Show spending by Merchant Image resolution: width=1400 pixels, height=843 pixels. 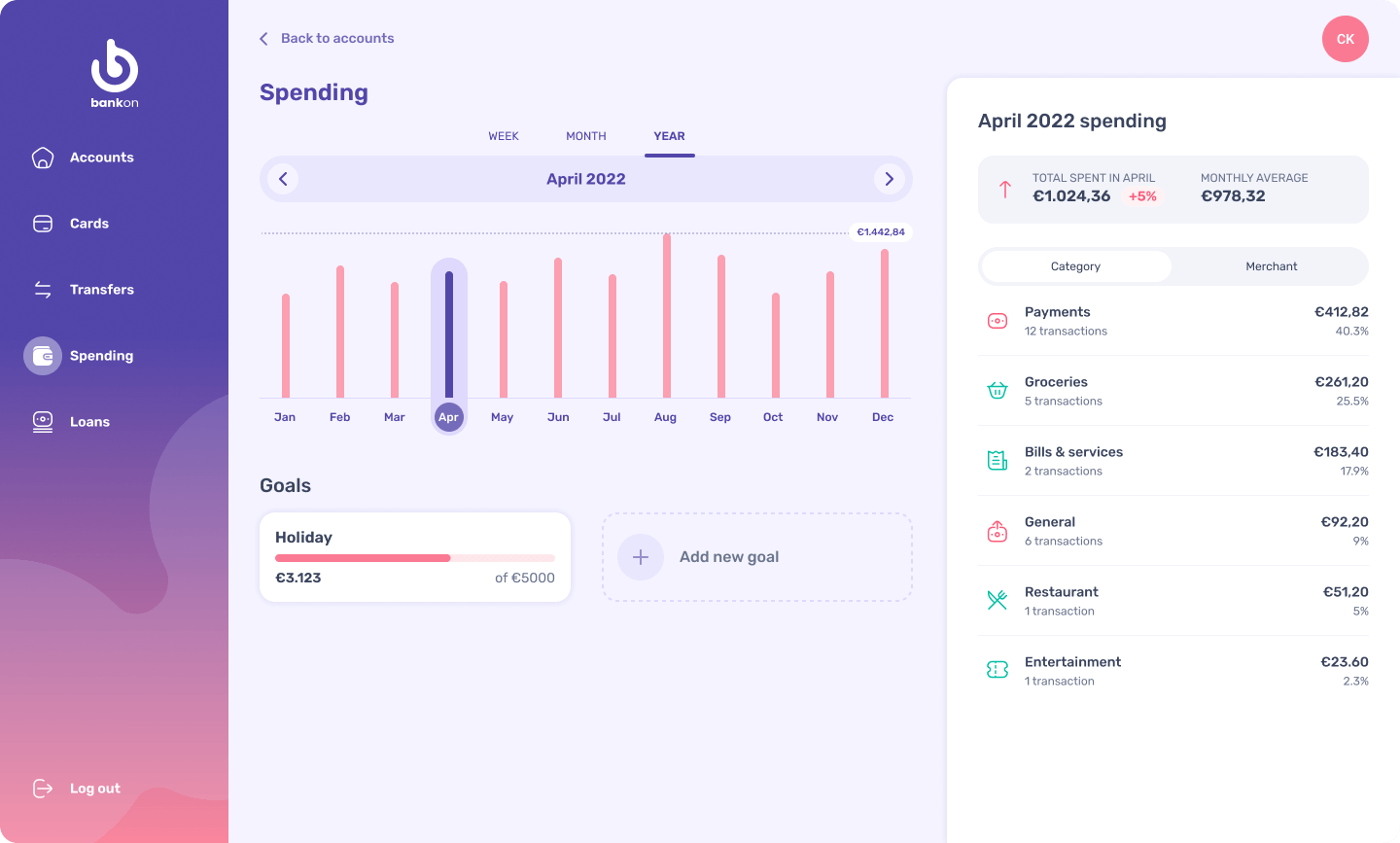1272,266
